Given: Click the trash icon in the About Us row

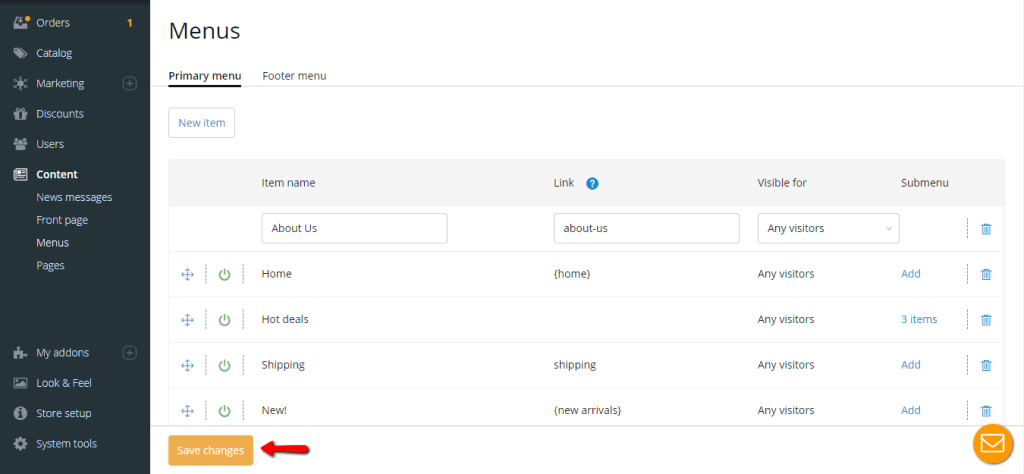Looking at the screenshot, I should 986,229.
